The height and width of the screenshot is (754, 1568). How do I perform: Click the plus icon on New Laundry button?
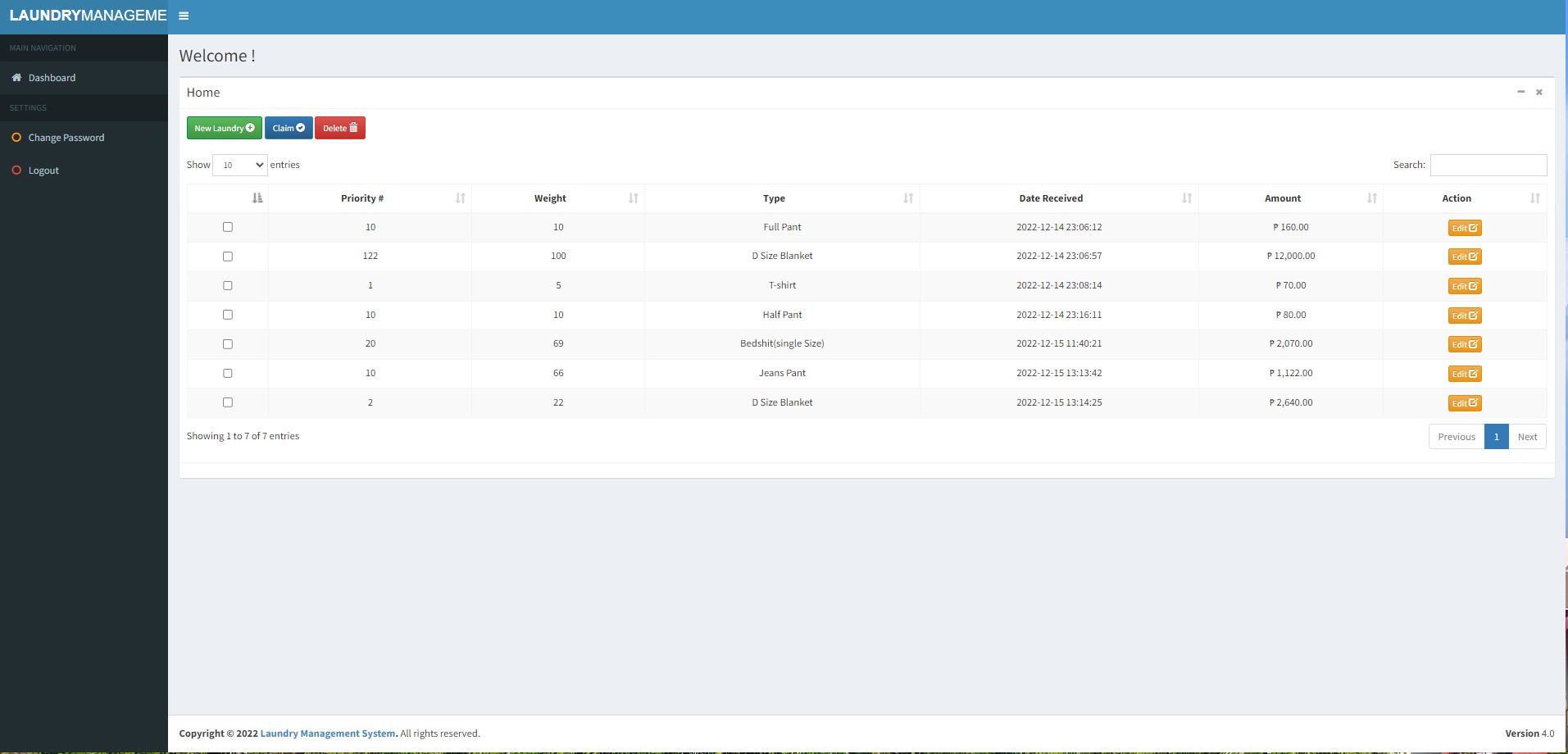pos(251,128)
